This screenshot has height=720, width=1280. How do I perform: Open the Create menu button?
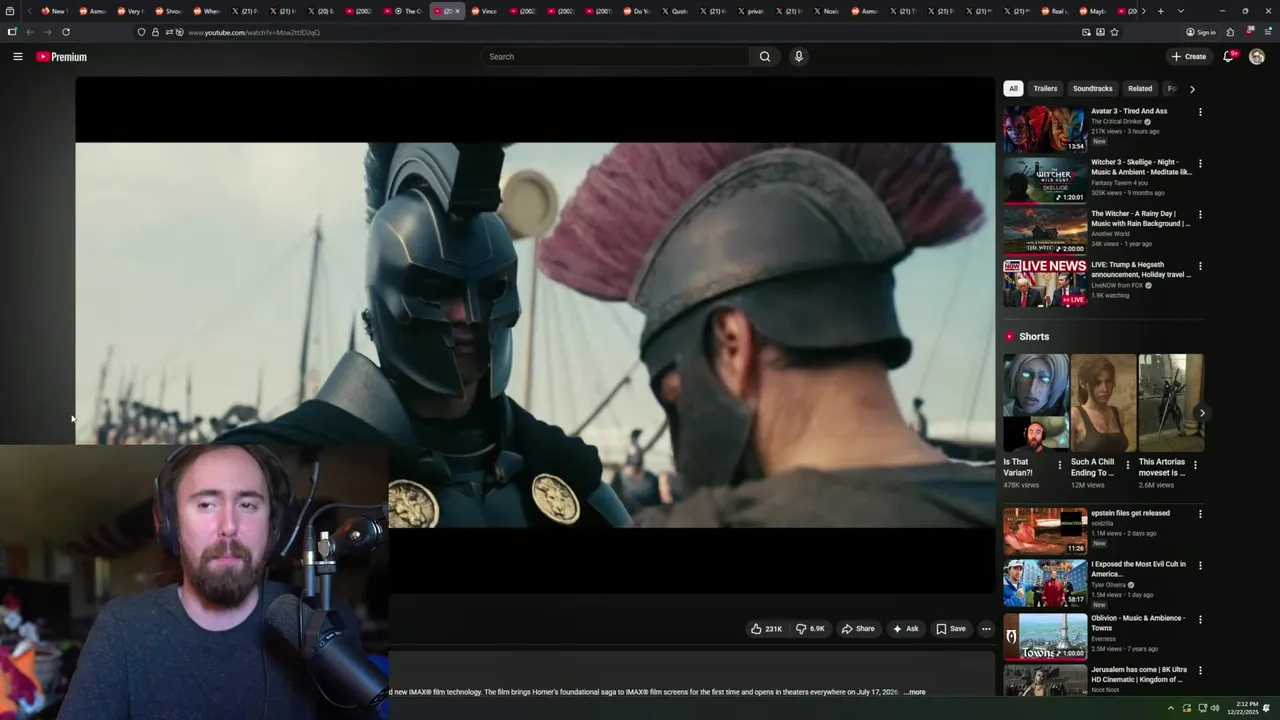pyautogui.click(x=1189, y=57)
